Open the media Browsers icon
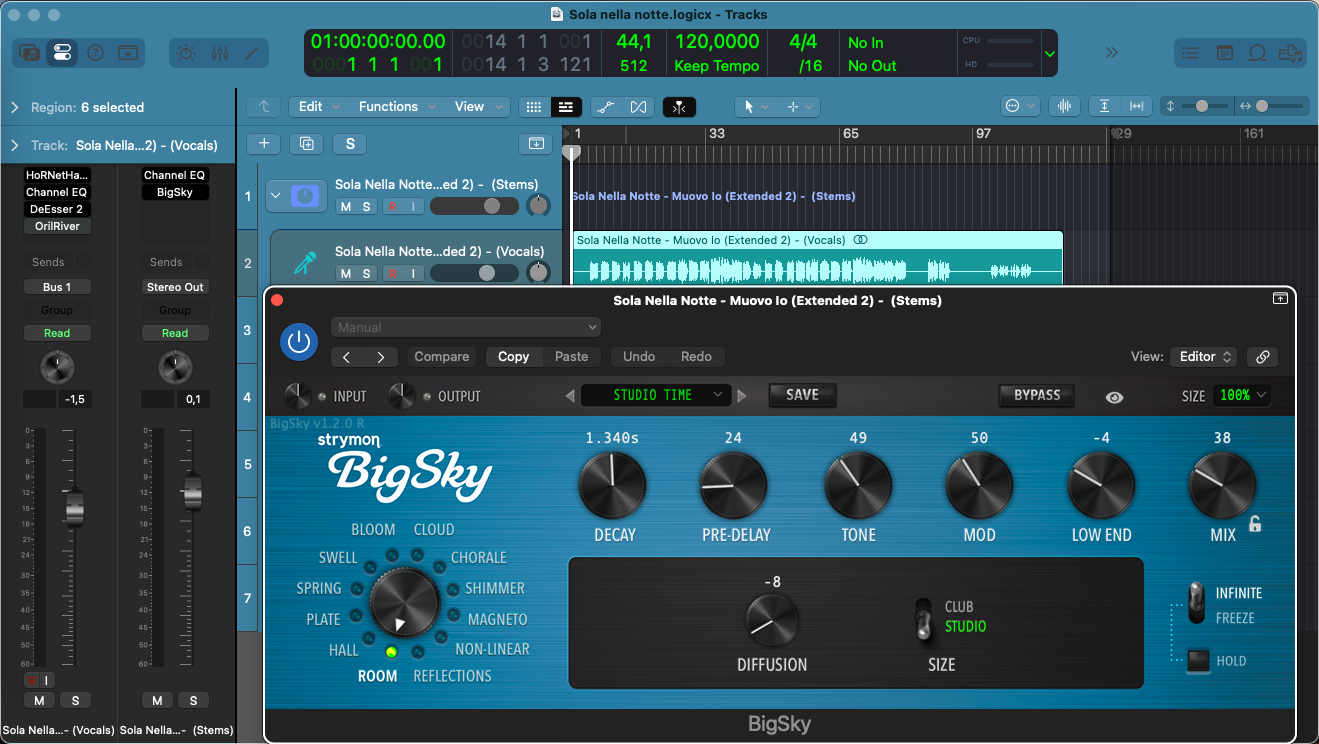Image resolution: width=1319 pixels, height=744 pixels. tap(1291, 53)
